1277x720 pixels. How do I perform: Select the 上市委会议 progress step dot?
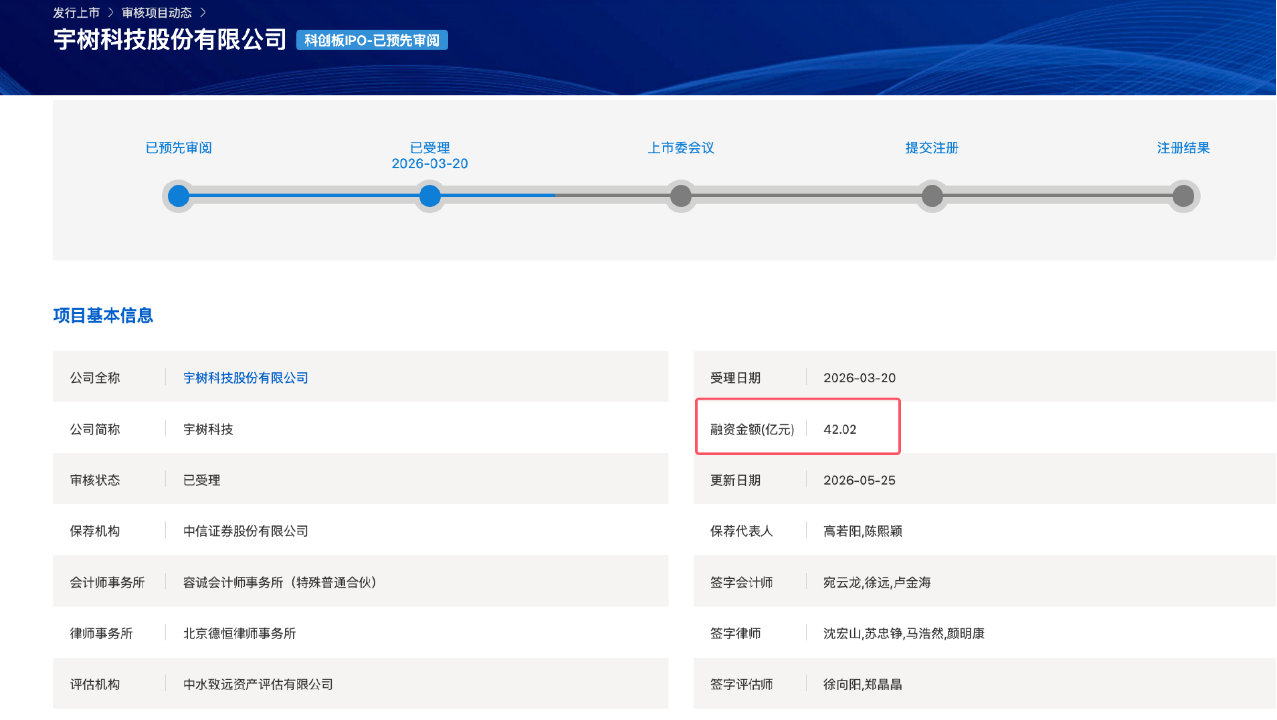pyautogui.click(x=681, y=196)
